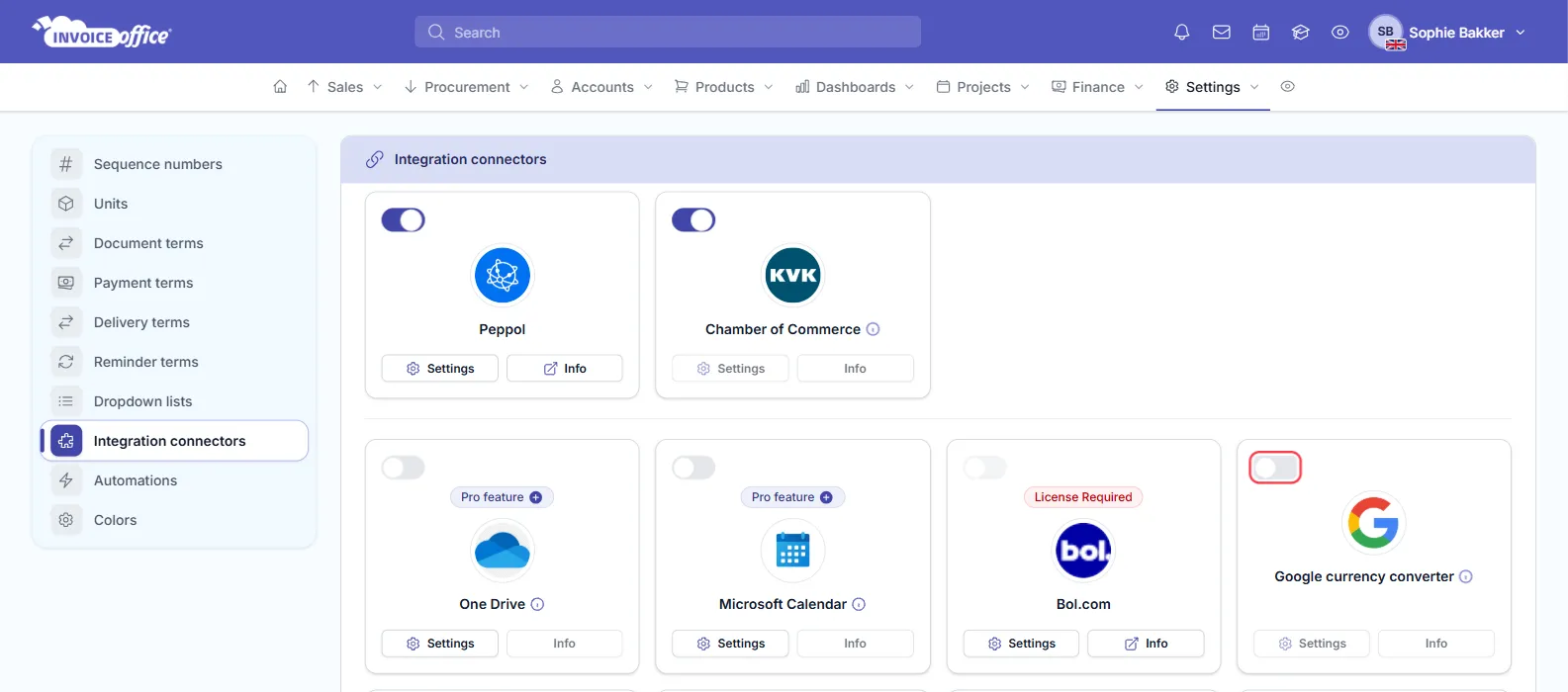1568x692 pixels.
Task: Expand the Finance menu
Action: point(1098,87)
